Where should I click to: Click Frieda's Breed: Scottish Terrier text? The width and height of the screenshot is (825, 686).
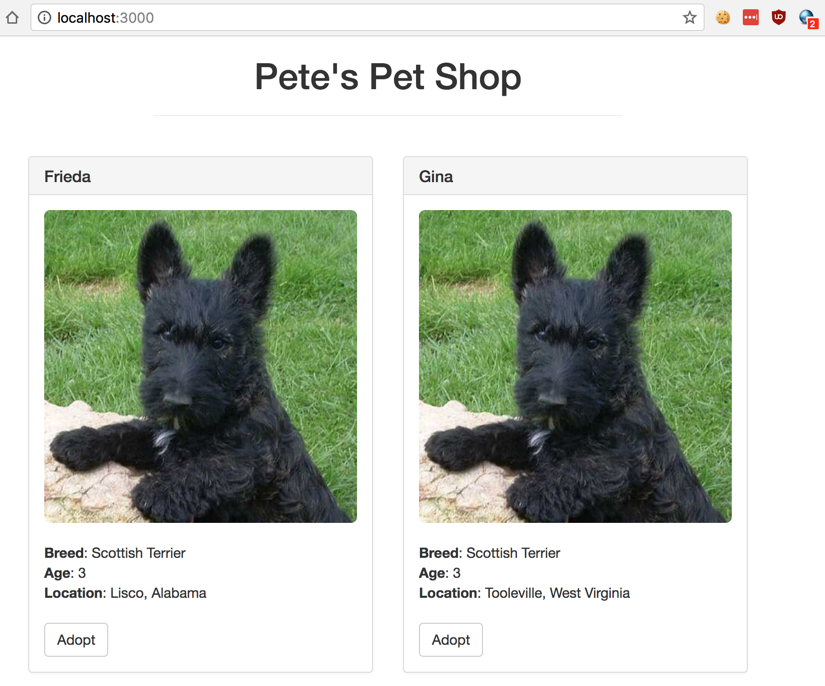[x=115, y=553]
